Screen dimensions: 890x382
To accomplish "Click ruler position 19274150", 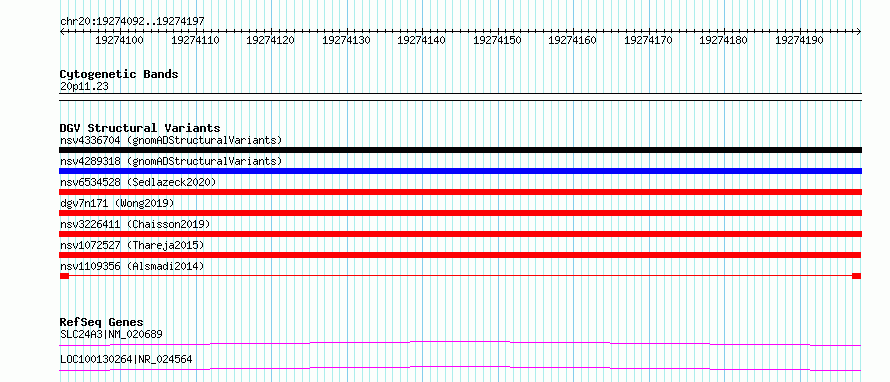I will (497, 40).
